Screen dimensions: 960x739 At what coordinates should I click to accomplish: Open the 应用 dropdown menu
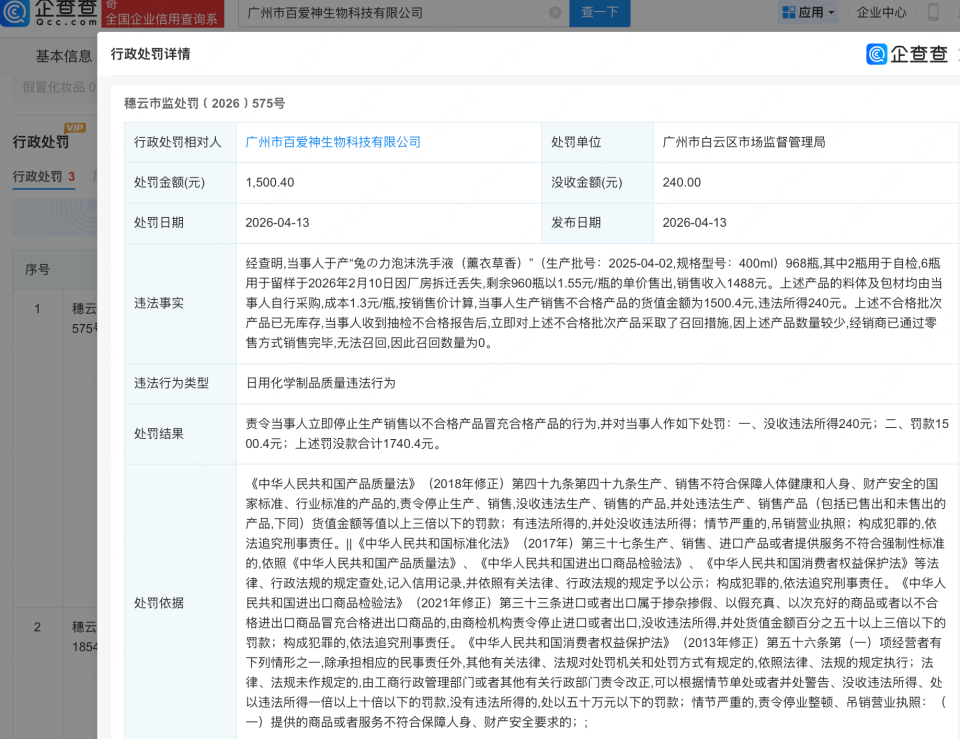[x=809, y=12]
